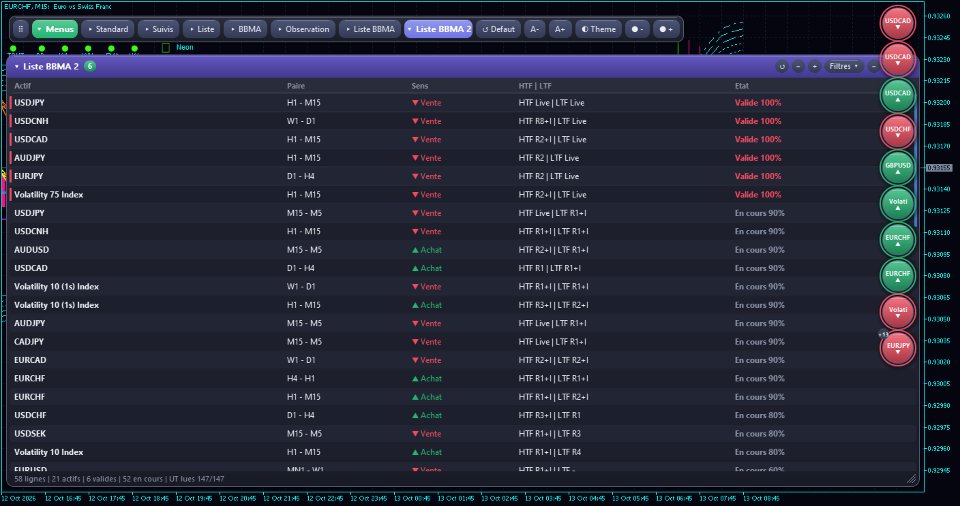
Task: Open the green Menus dropdown
Action: point(55,29)
